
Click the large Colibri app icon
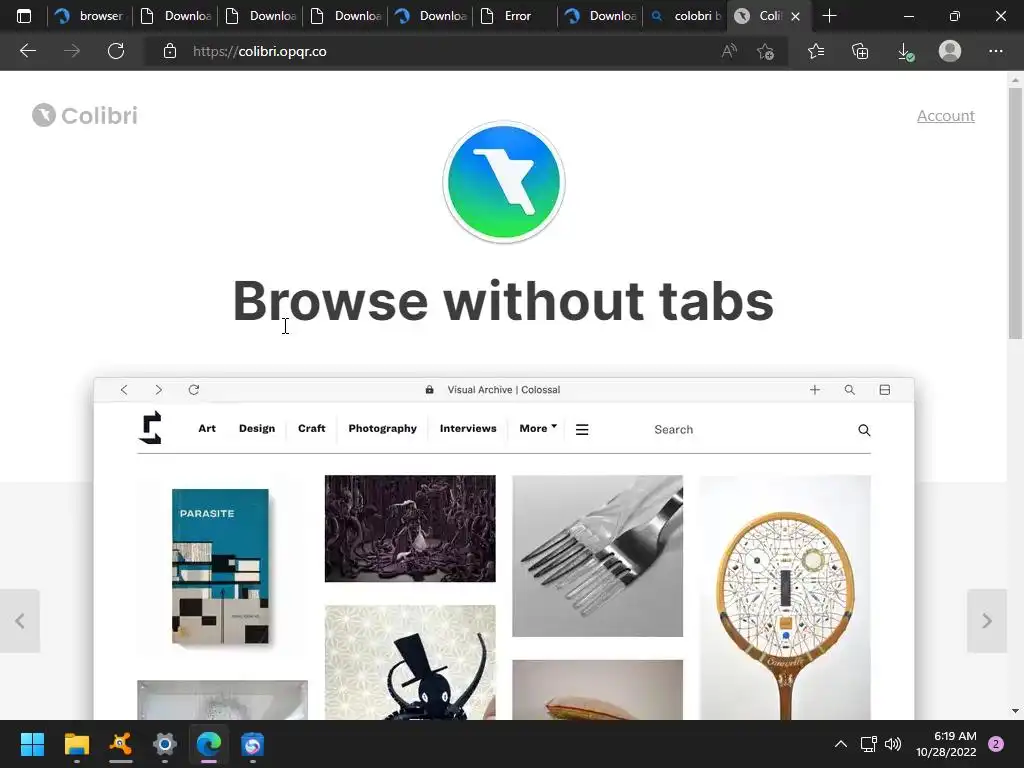(504, 182)
